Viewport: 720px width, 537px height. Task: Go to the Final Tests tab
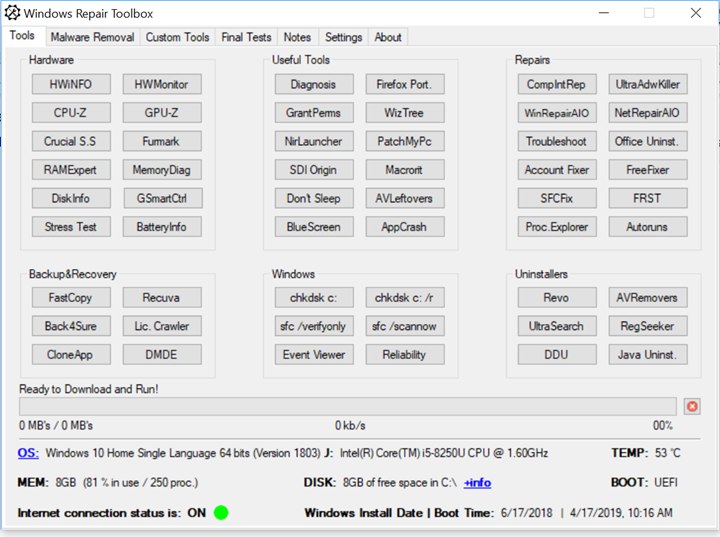tap(246, 37)
